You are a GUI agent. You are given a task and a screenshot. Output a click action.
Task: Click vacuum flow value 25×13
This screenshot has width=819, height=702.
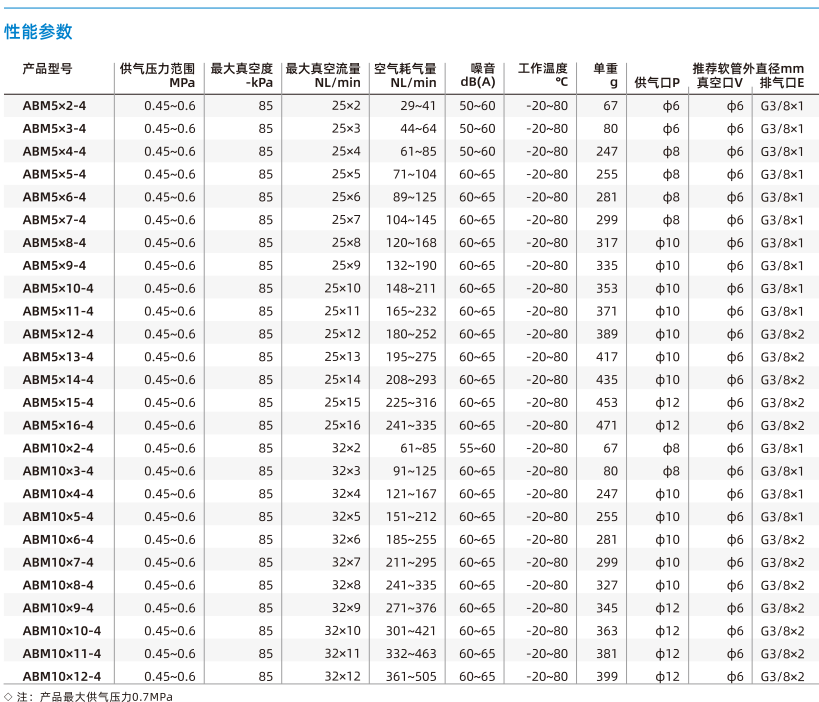tap(343, 357)
